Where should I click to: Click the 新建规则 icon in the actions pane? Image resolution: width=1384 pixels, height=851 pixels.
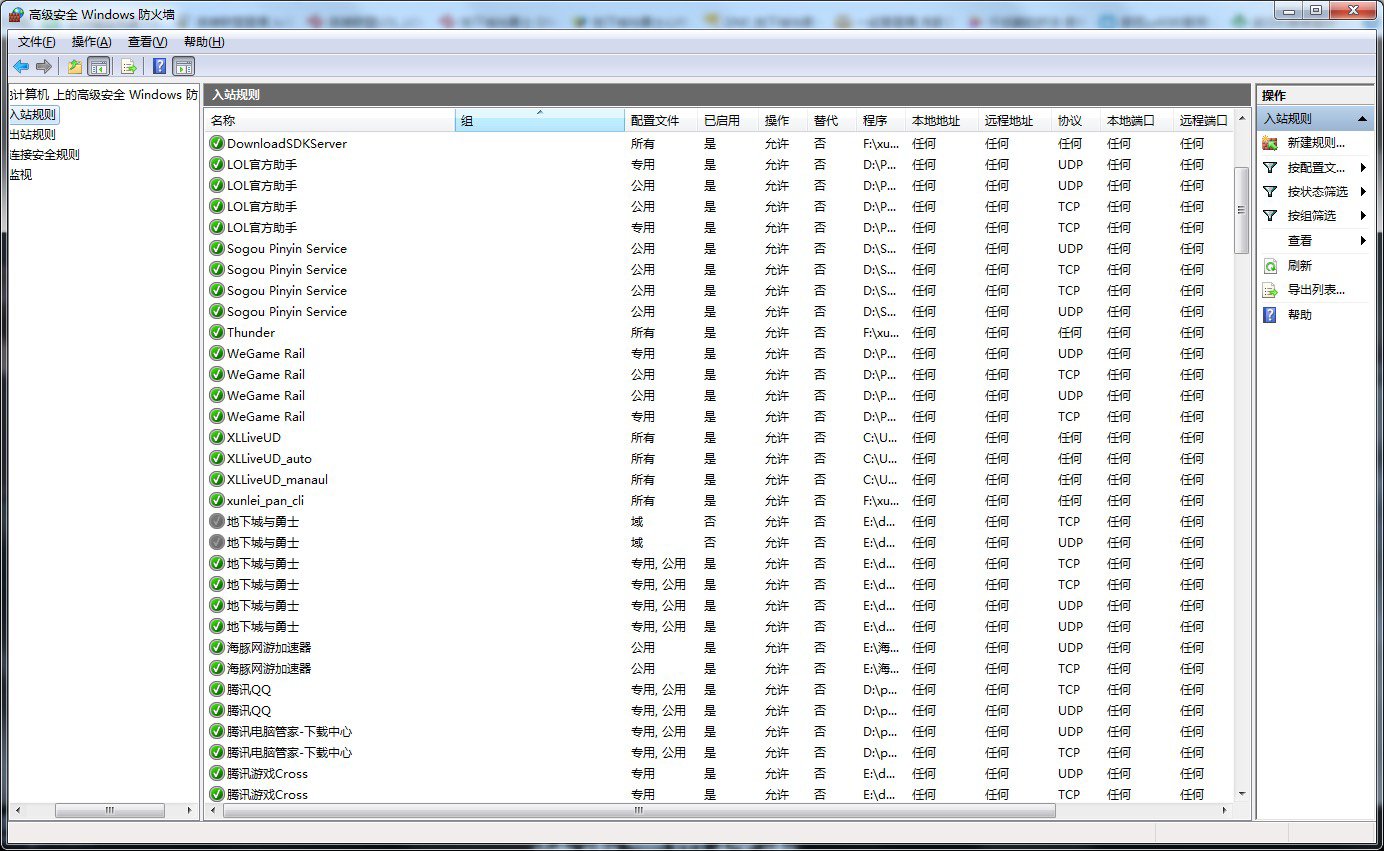[x=1270, y=143]
